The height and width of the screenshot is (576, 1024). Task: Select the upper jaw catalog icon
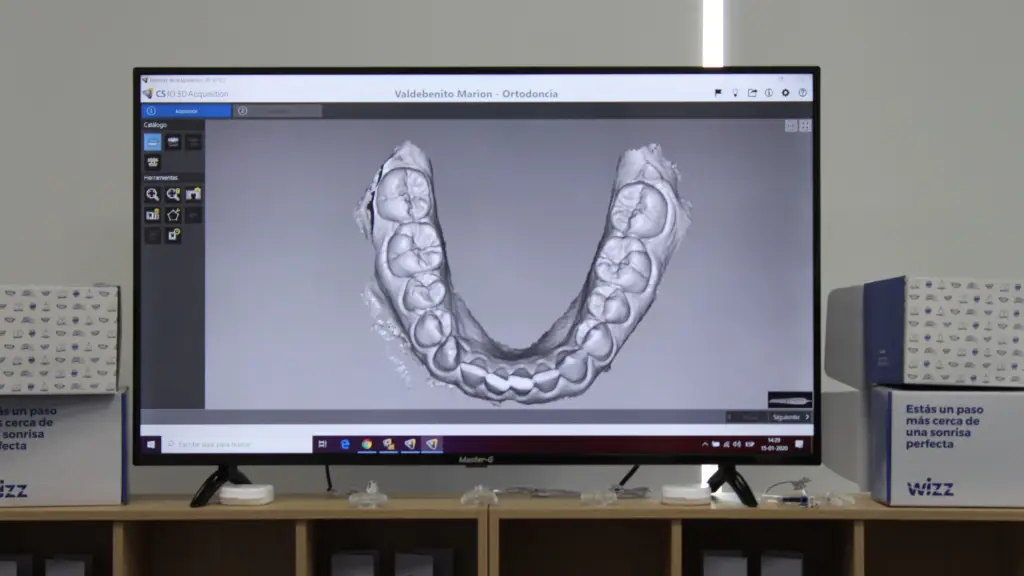click(152, 142)
